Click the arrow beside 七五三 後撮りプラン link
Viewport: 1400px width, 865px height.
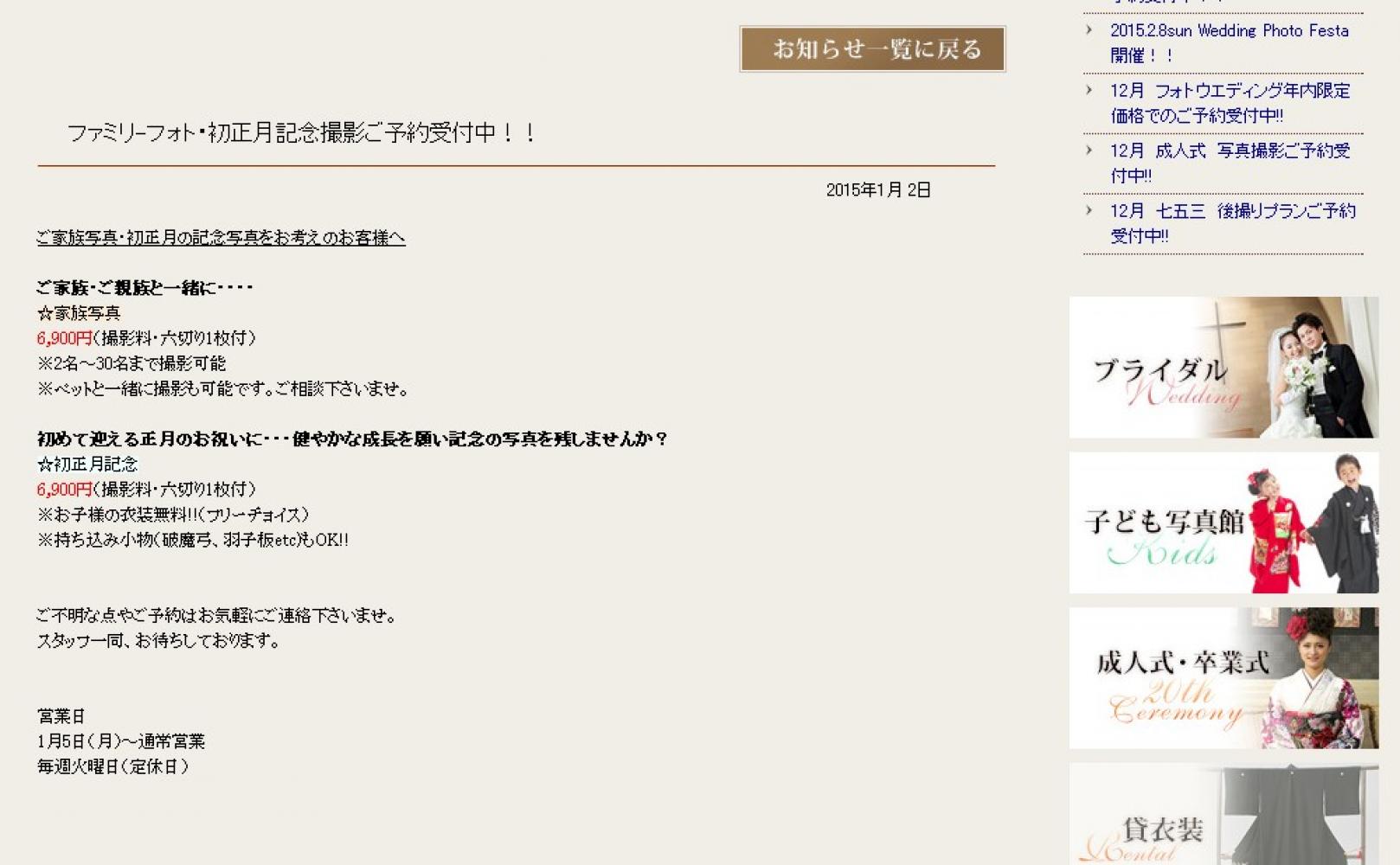click(1089, 210)
